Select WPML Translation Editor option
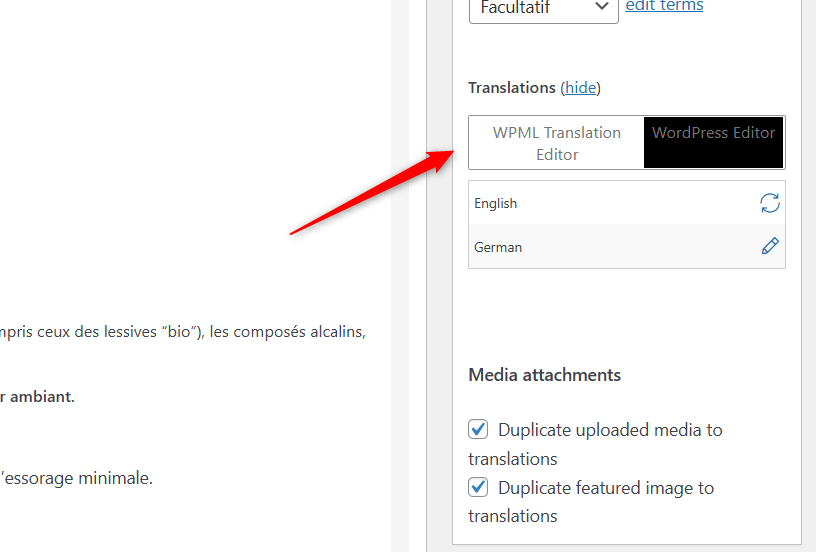Viewport: 816px width, 552px height. tap(556, 143)
